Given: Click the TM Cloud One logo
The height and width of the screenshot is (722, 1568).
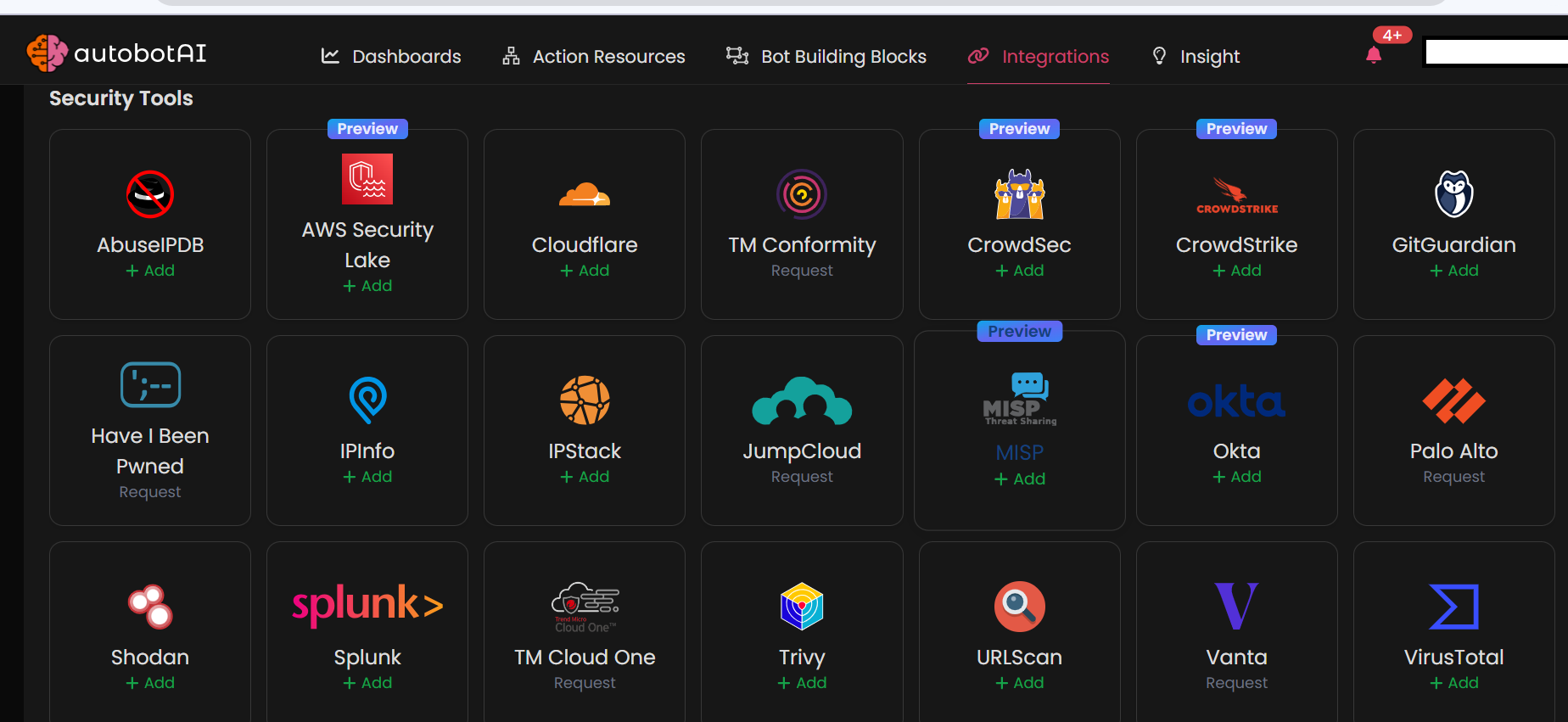Looking at the screenshot, I should pyautogui.click(x=585, y=607).
